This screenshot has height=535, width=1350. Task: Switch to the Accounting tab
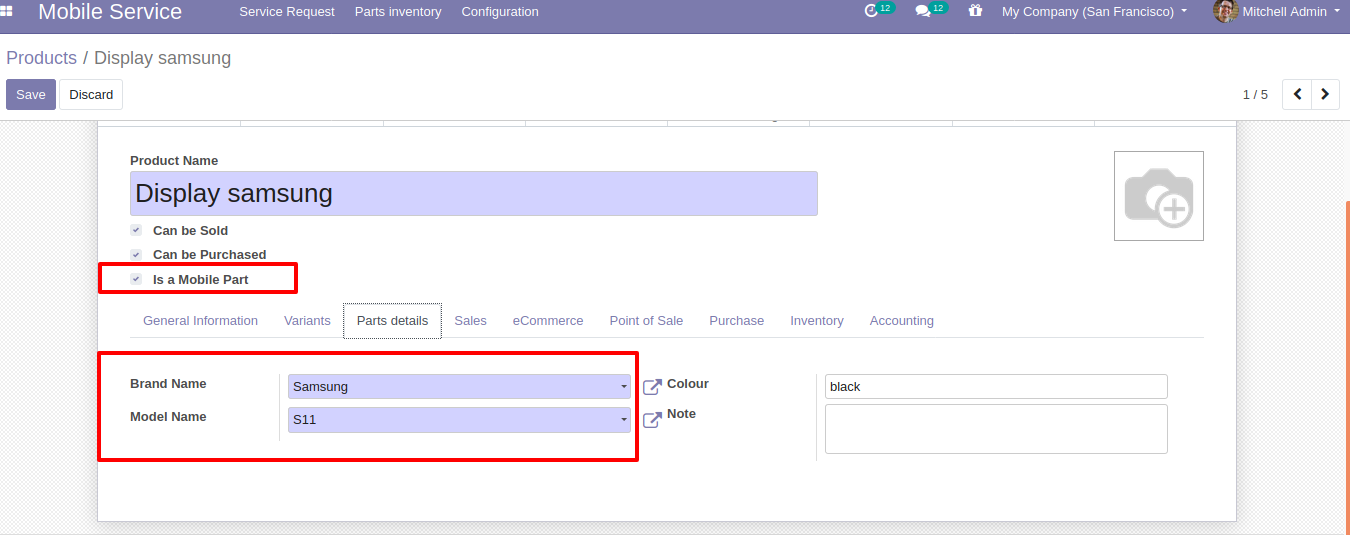[902, 321]
